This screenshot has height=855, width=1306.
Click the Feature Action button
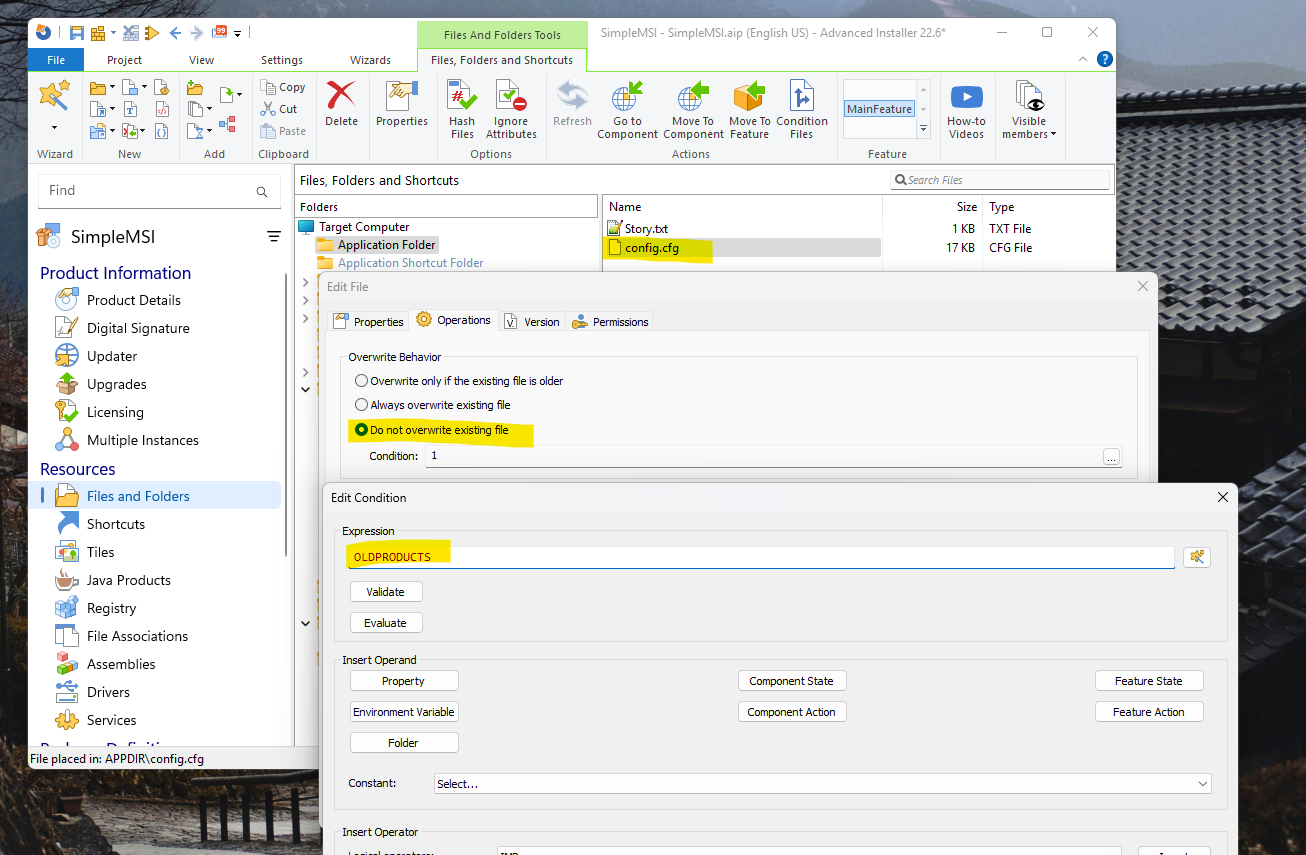click(x=1149, y=712)
